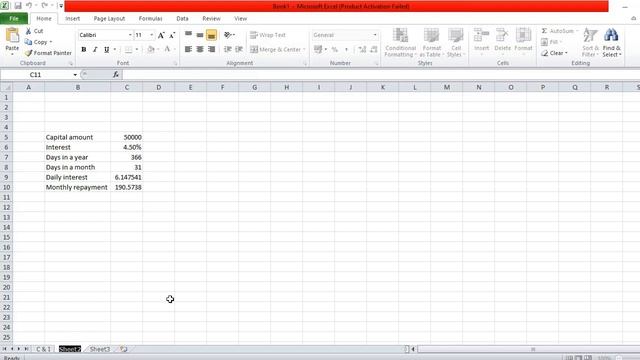Toggle Bottom Align
Image resolution: width=640 pixels, height=360 pixels.
[x=211, y=35]
